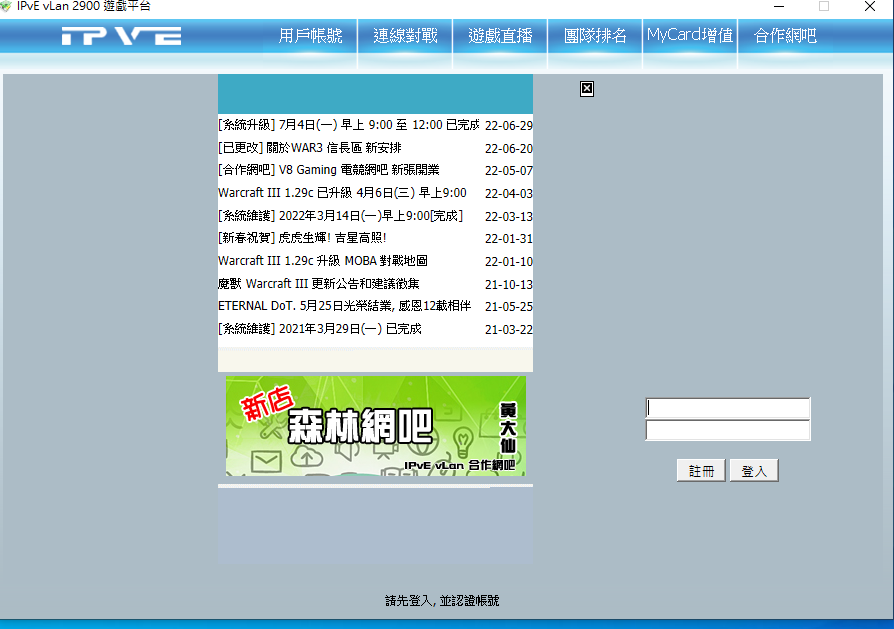894x629 pixels.
Task: Click the IPVE logo in header
Action: tap(121, 36)
